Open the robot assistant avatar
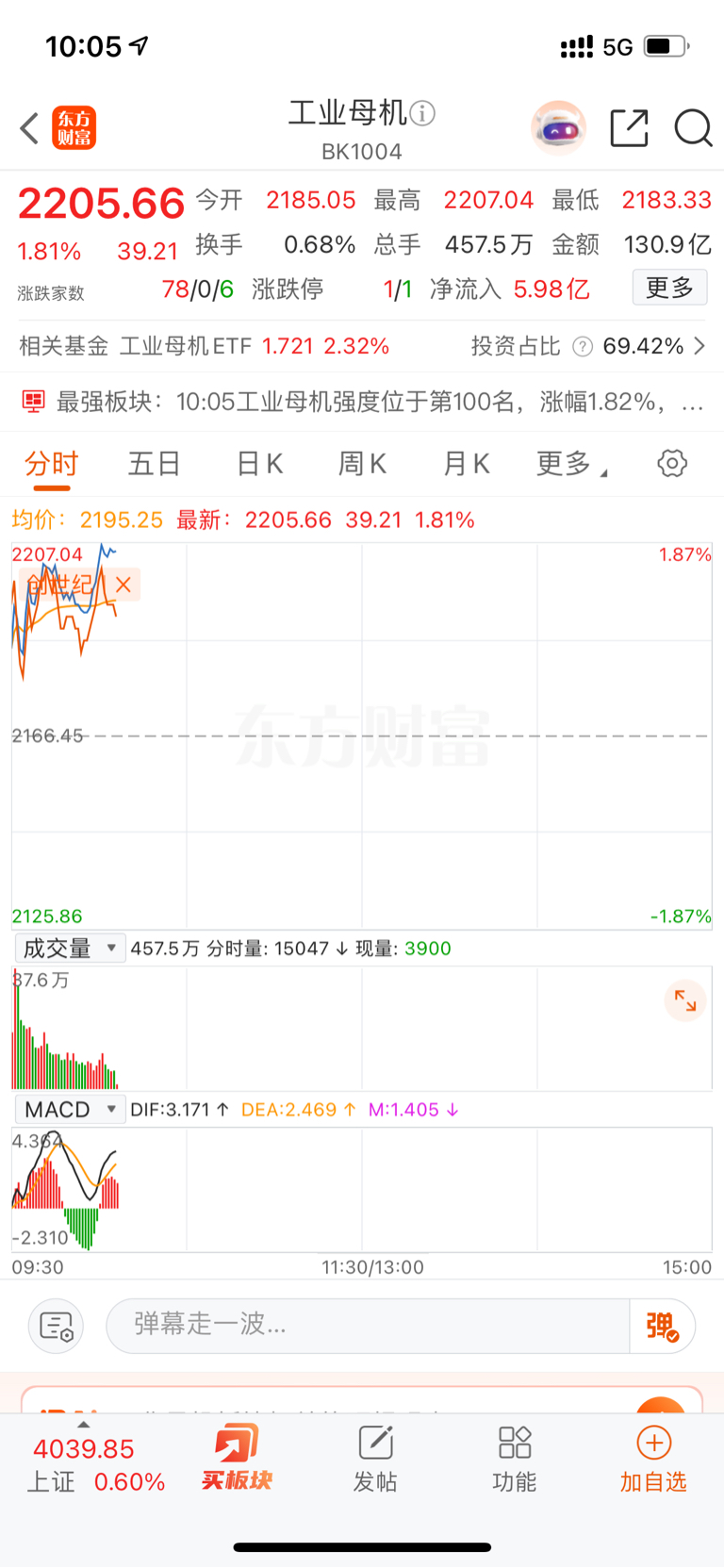The width and height of the screenshot is (724, 1568). pyautogui.click(x=558, y=128)
